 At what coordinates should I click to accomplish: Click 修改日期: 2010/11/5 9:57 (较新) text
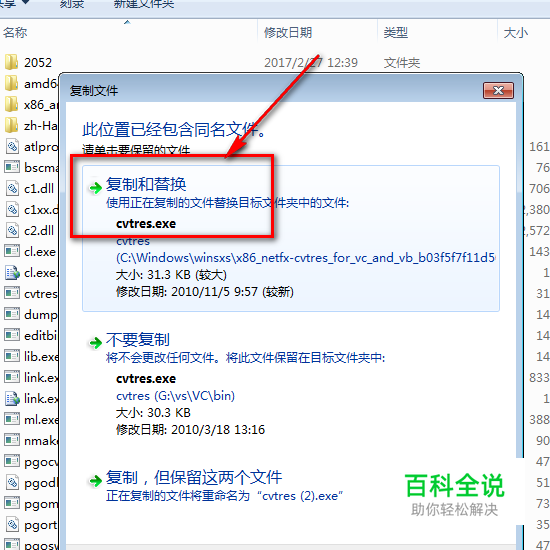205,291
